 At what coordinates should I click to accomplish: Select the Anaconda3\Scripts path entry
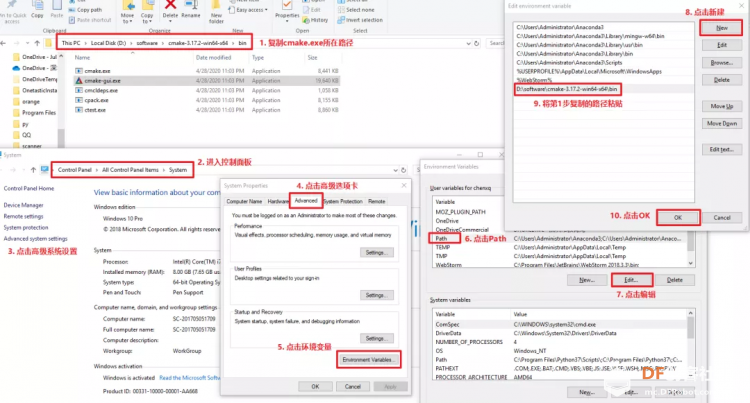pyautogui.click(x=569, y=63)
